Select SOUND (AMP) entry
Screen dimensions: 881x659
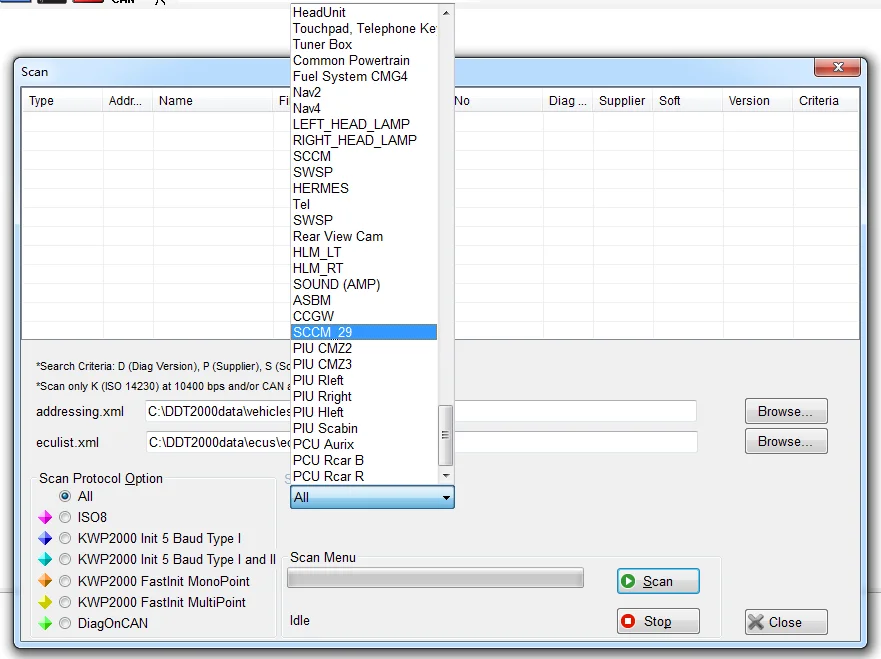click(x=364, y=284)
